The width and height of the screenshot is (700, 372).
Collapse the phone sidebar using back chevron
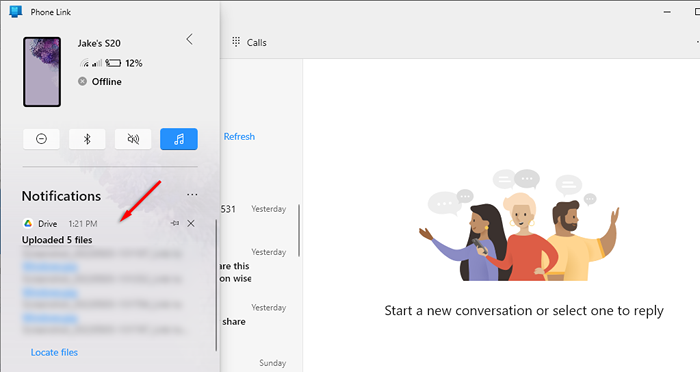[190, 39]
